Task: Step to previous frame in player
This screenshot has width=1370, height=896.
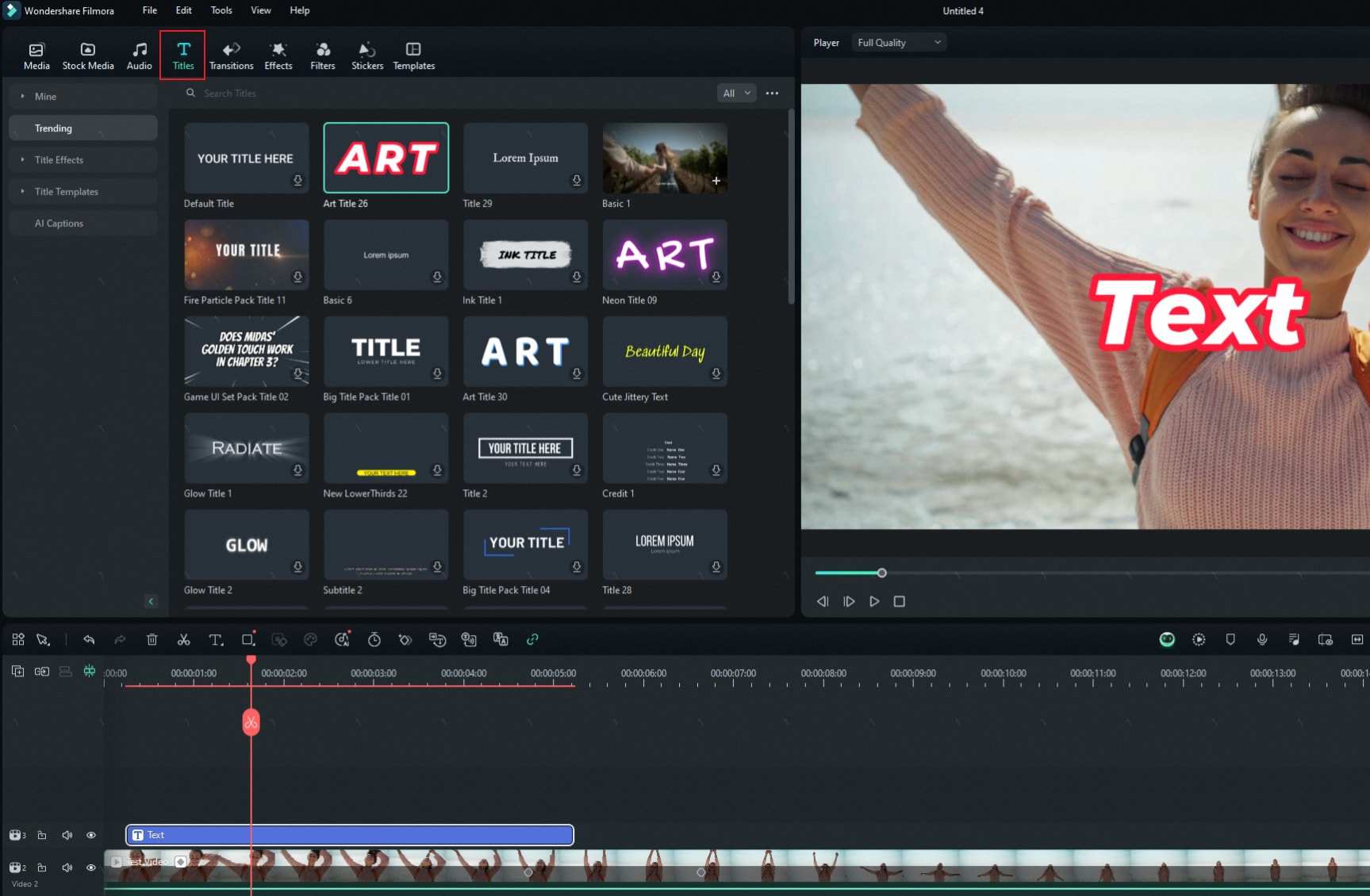Action: (823, 601)
